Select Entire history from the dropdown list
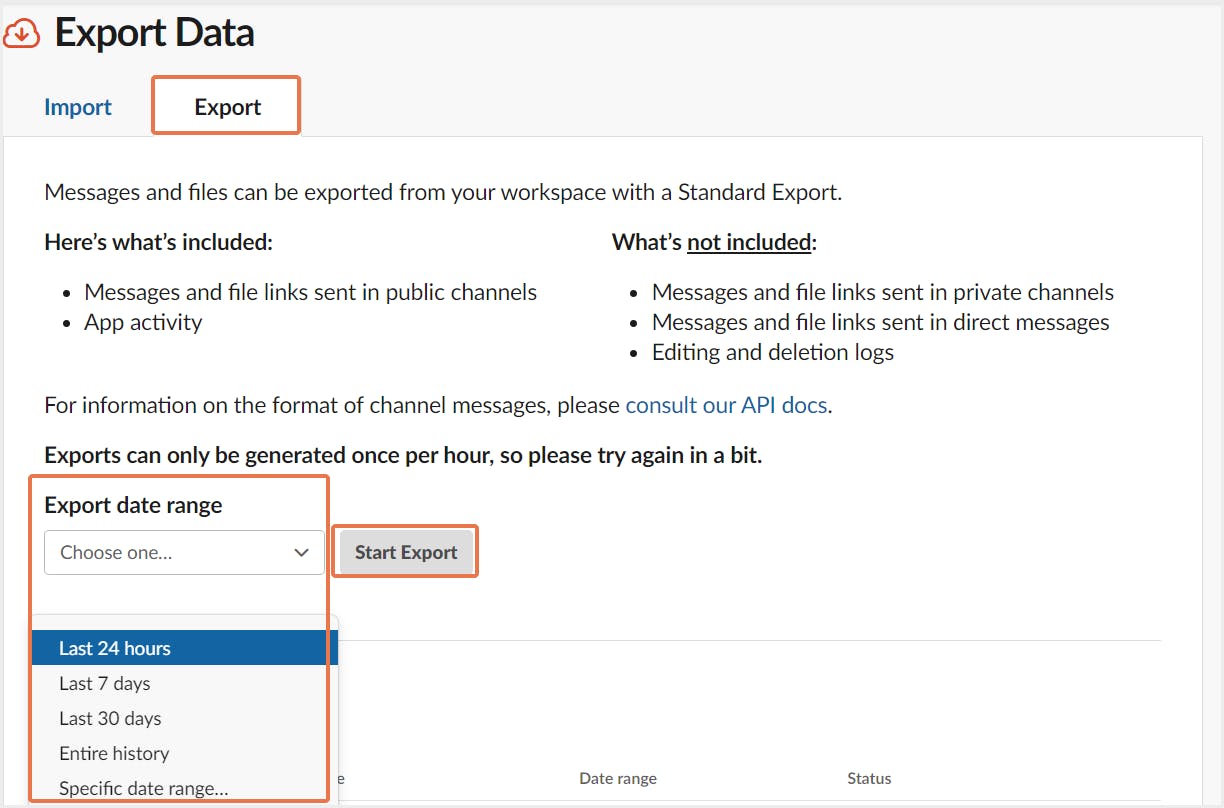The image size is (1224, 808). (114, 753)
